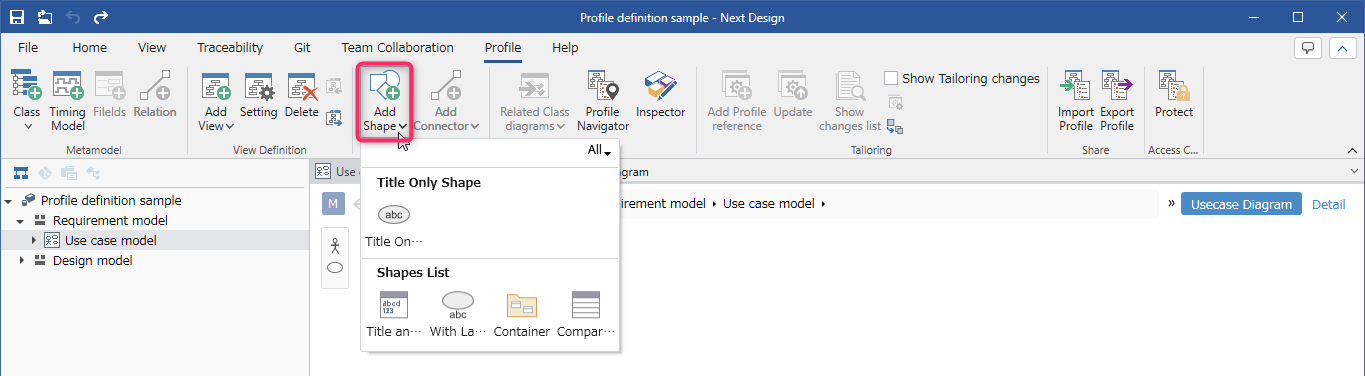This screenshot has width=1365, height=376.
Task: Click Use case model in breadcrumb
Action: pyautogui.click(x=768, y=204)
